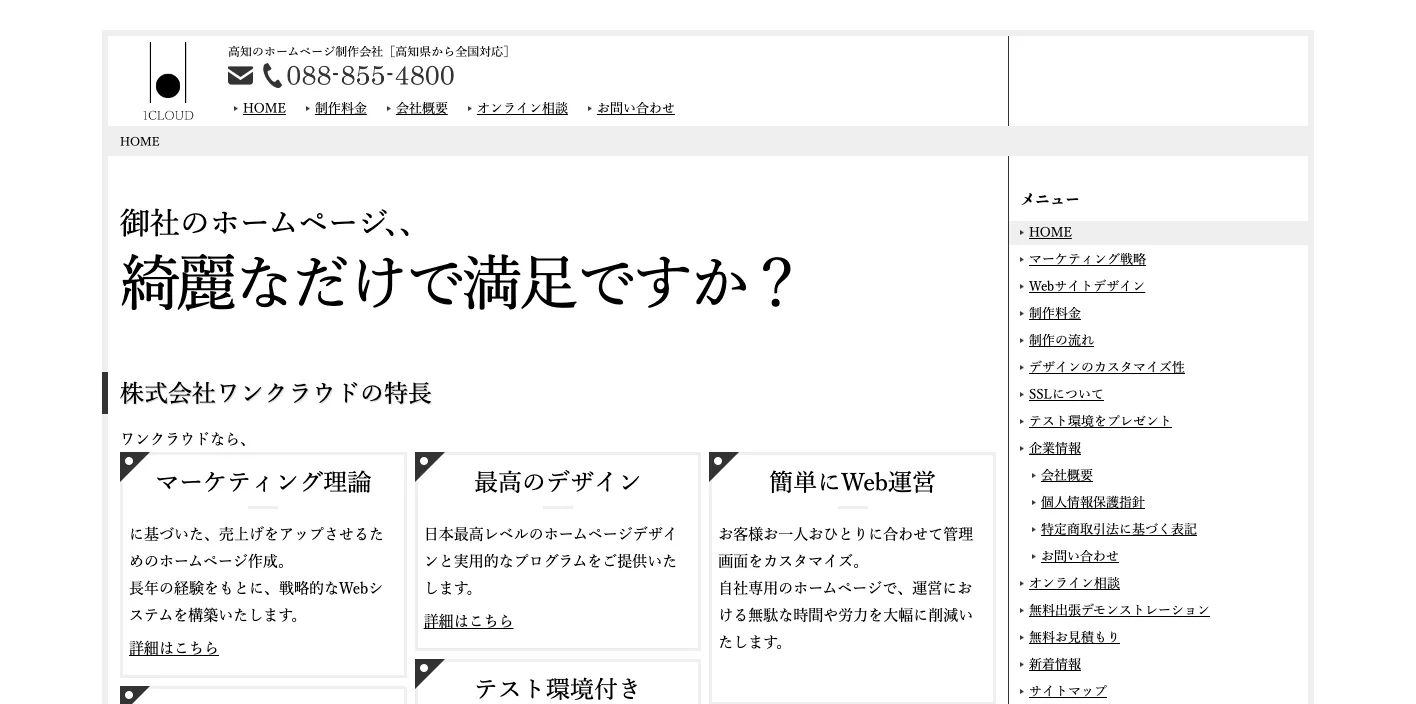Open デザインのカスタマイズ性 in the sidebar
1416x704 pixels.
pos(1107,367)
